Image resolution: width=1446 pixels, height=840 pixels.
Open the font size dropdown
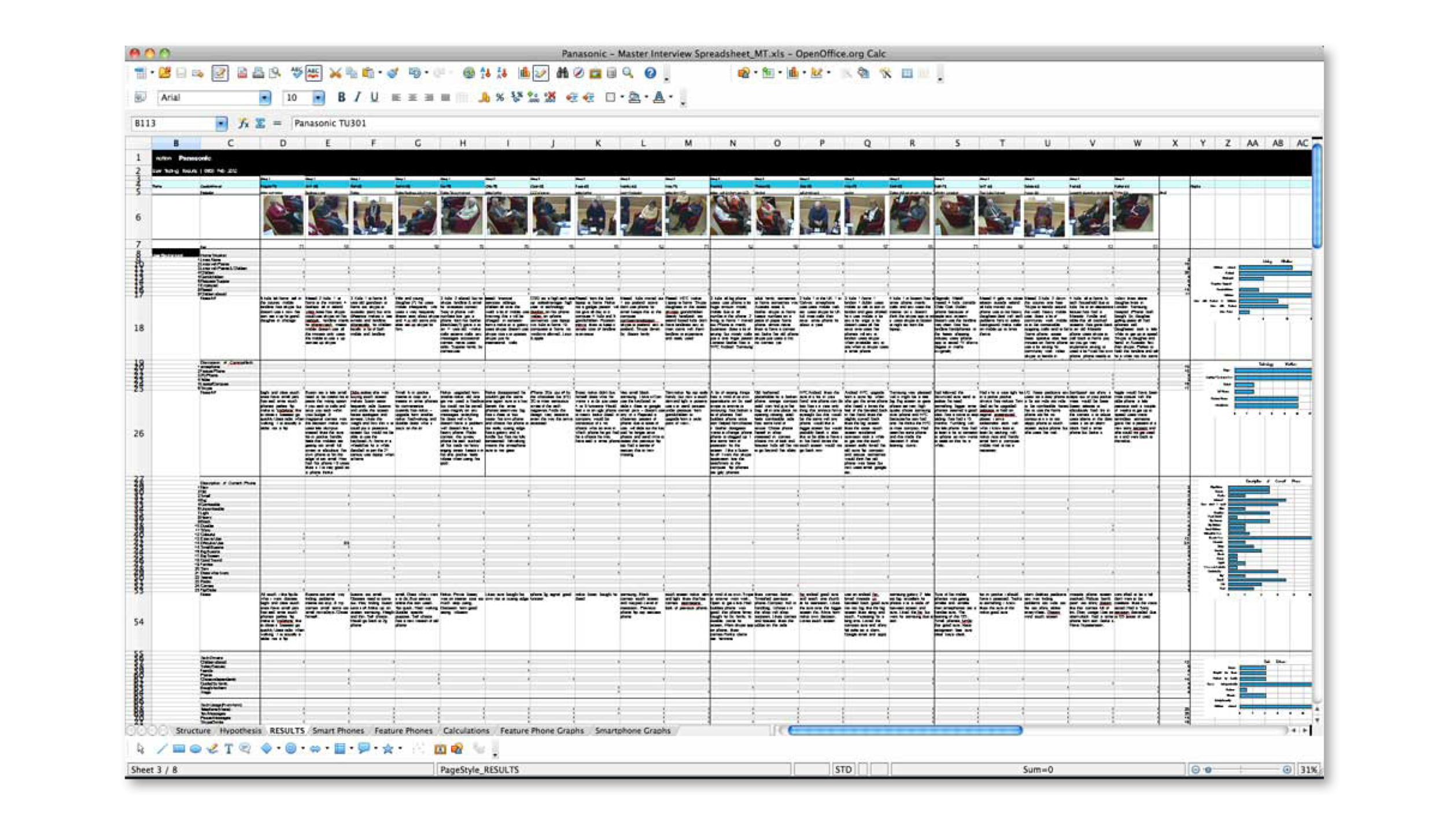pos(318,98)
